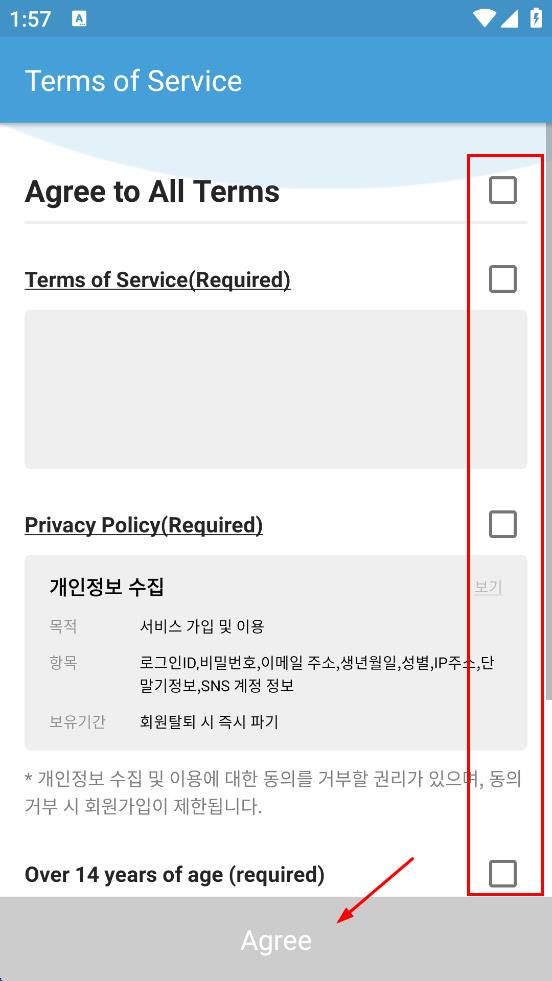This screenshot has width=552, height=981.
Task: Check the Agree to All Terms box
Action: (x=503, y=190)
